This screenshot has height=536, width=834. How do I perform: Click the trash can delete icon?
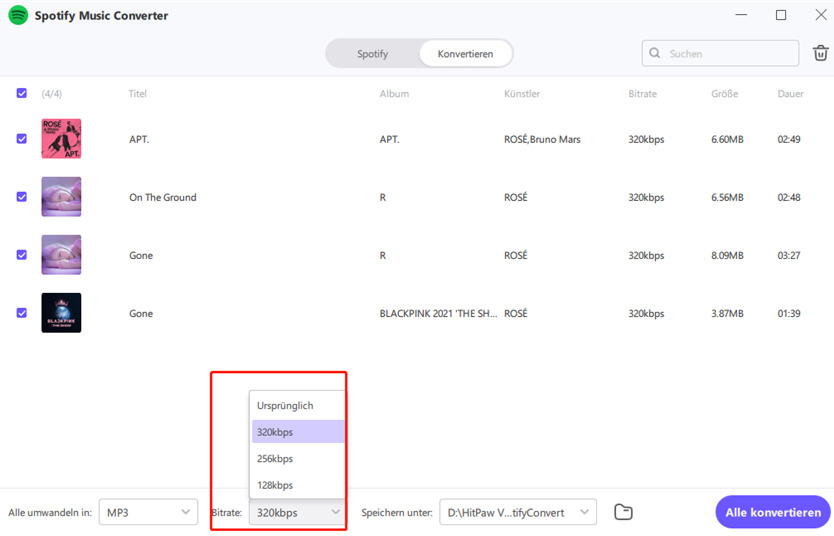pyautogui.click(x=820, y=53)
